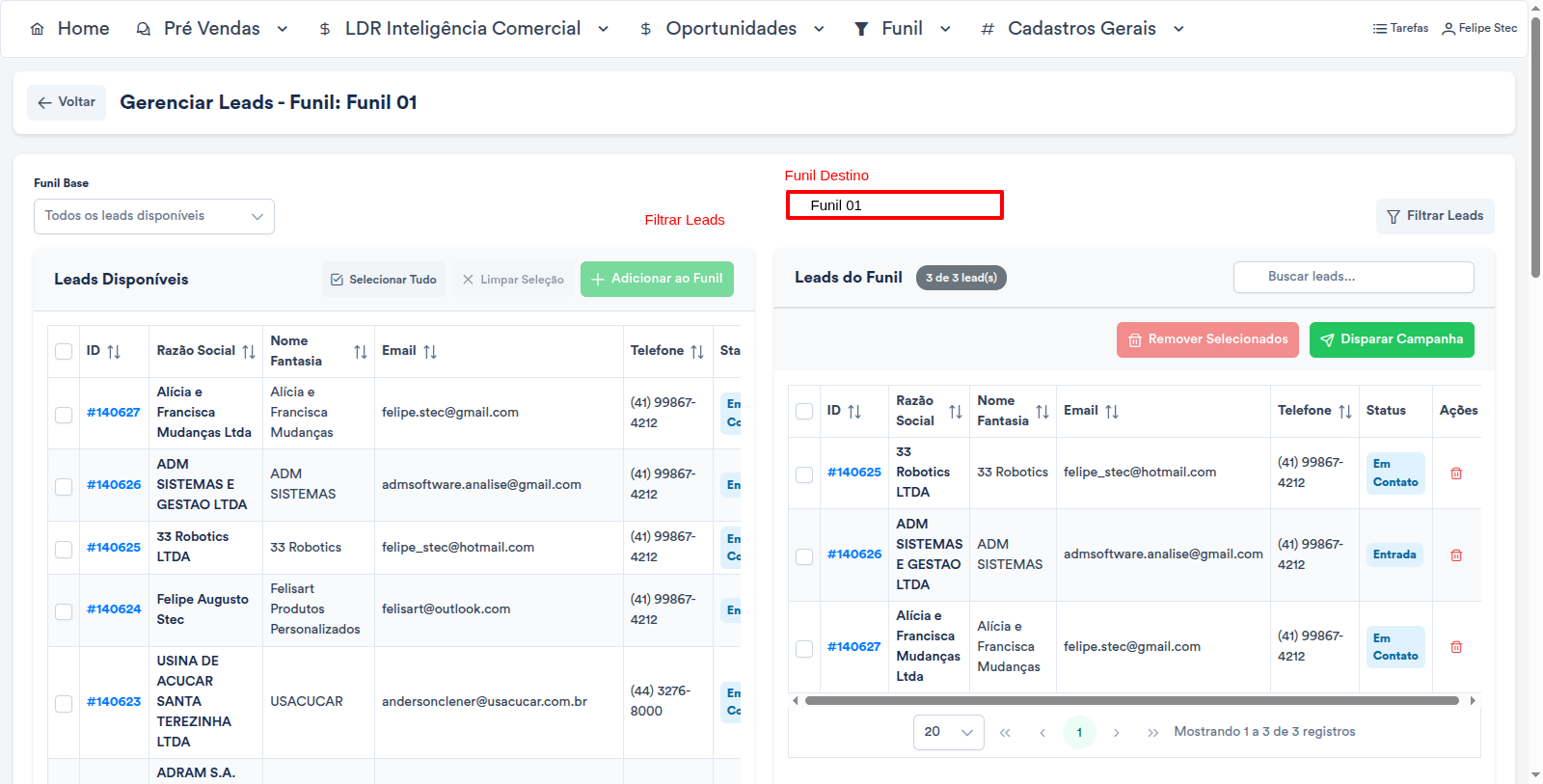Focus the Buscar leads search field
The height and width of the screenshot is (784, 1543).
1353,277
